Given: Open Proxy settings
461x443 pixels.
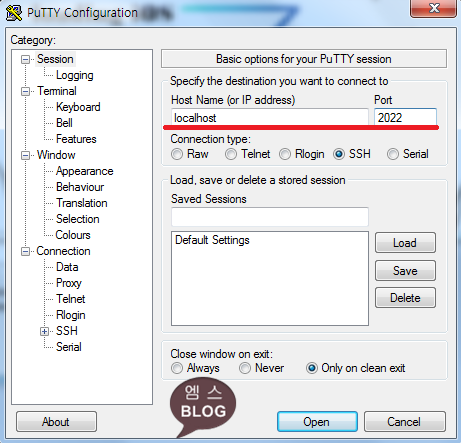Looking at the screenshot, I should point(69,283).
